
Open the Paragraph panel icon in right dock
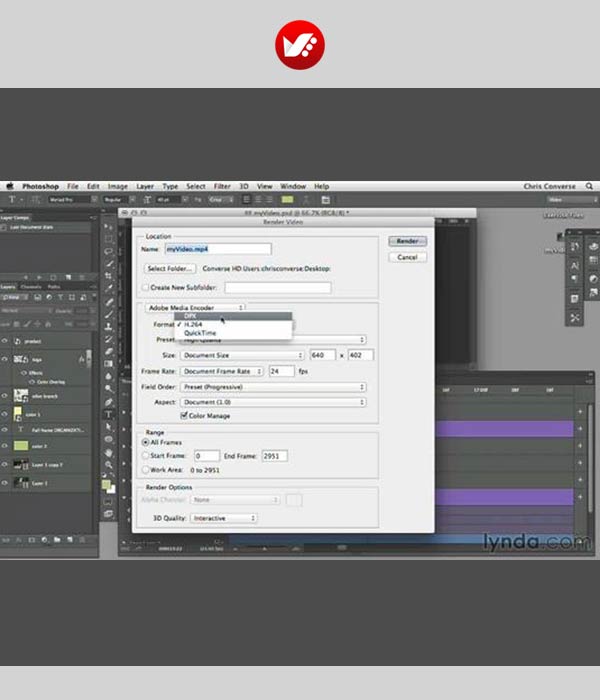[575, 279]
